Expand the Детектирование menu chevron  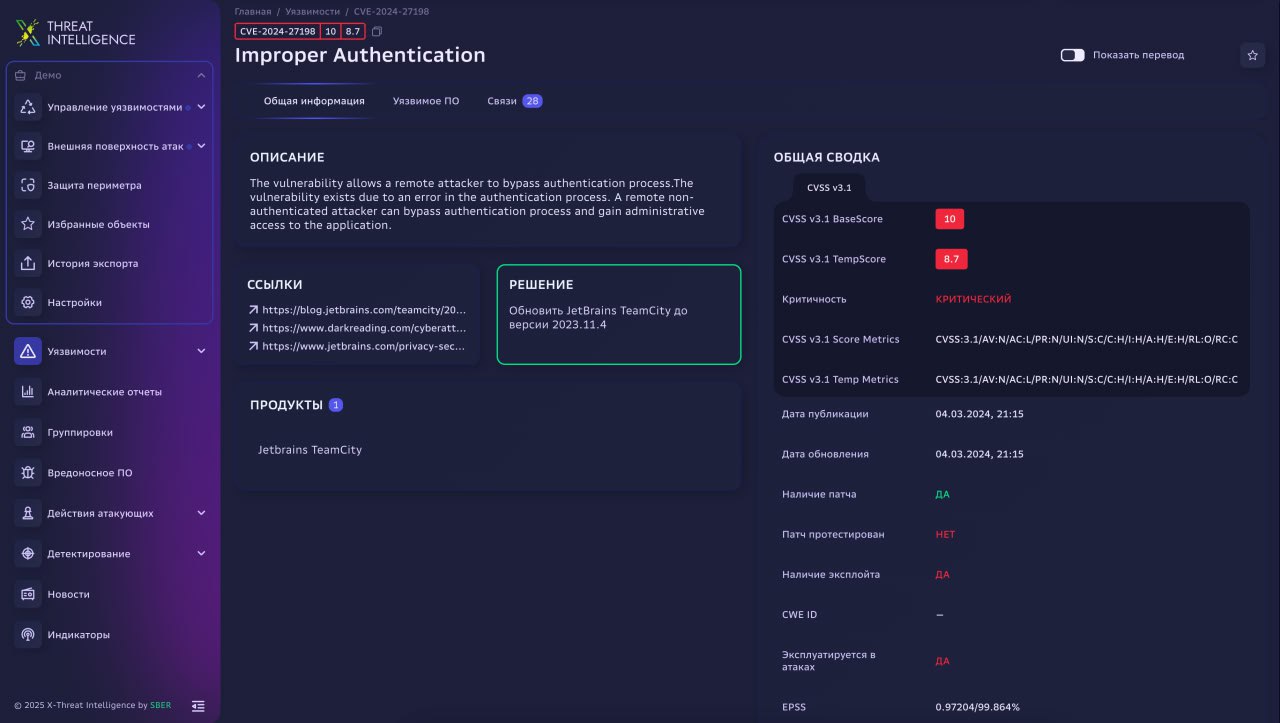[201, 554]
